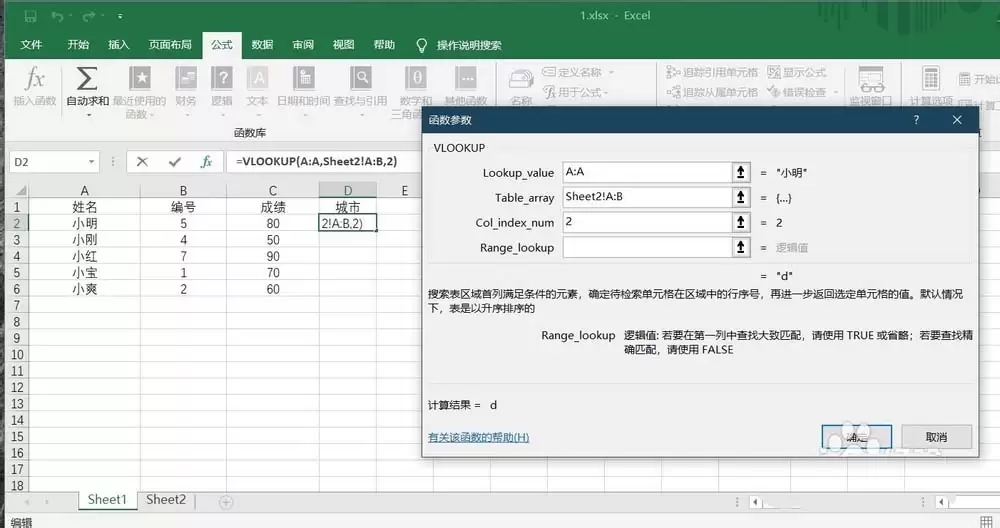The image size is (1000, 528).
Task: Click the AutoSum sigma icon
Action: (87, 78)
